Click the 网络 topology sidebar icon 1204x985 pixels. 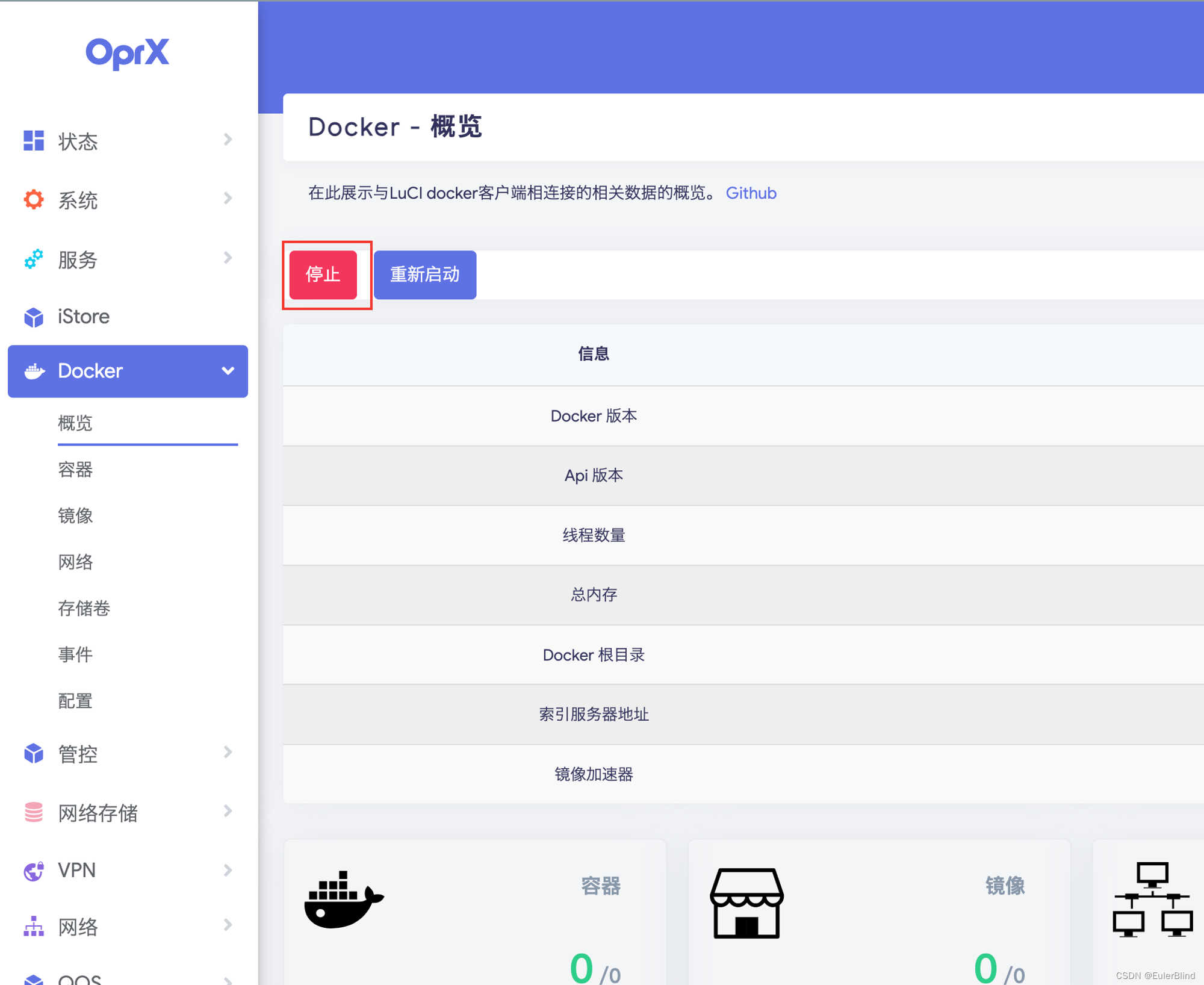click(34, 927)
